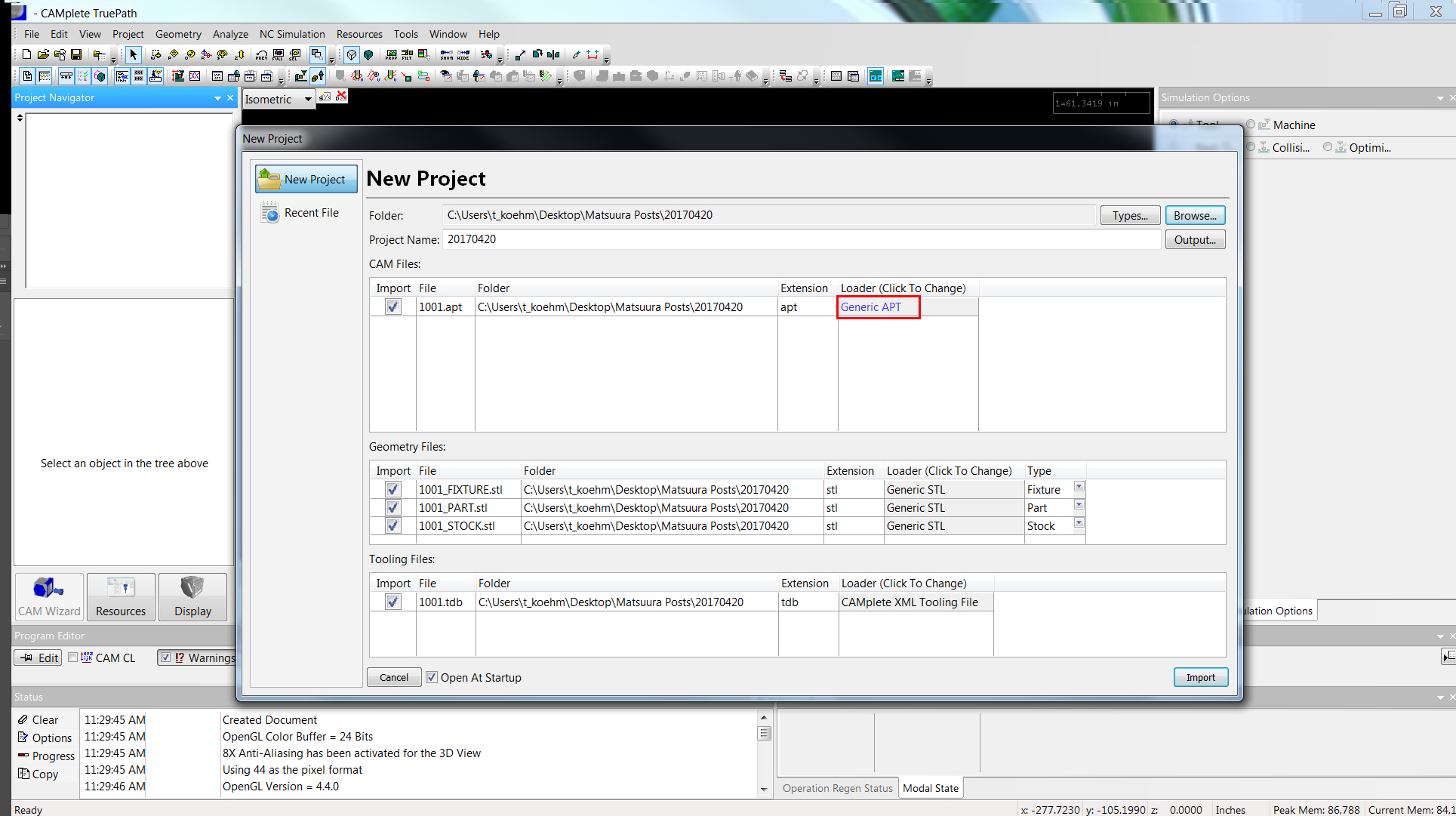Click the New document toolbar icon
The image size is (1456, 816).
tap(27, 54)
